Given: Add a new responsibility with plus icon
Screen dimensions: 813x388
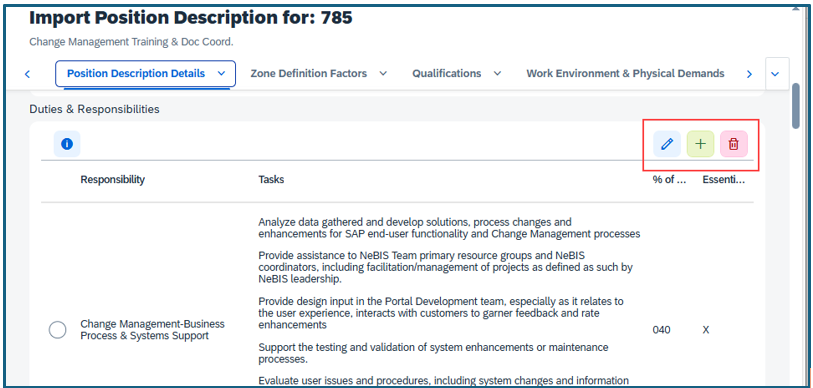Looking at the screenshot, I should coord(700,144).
